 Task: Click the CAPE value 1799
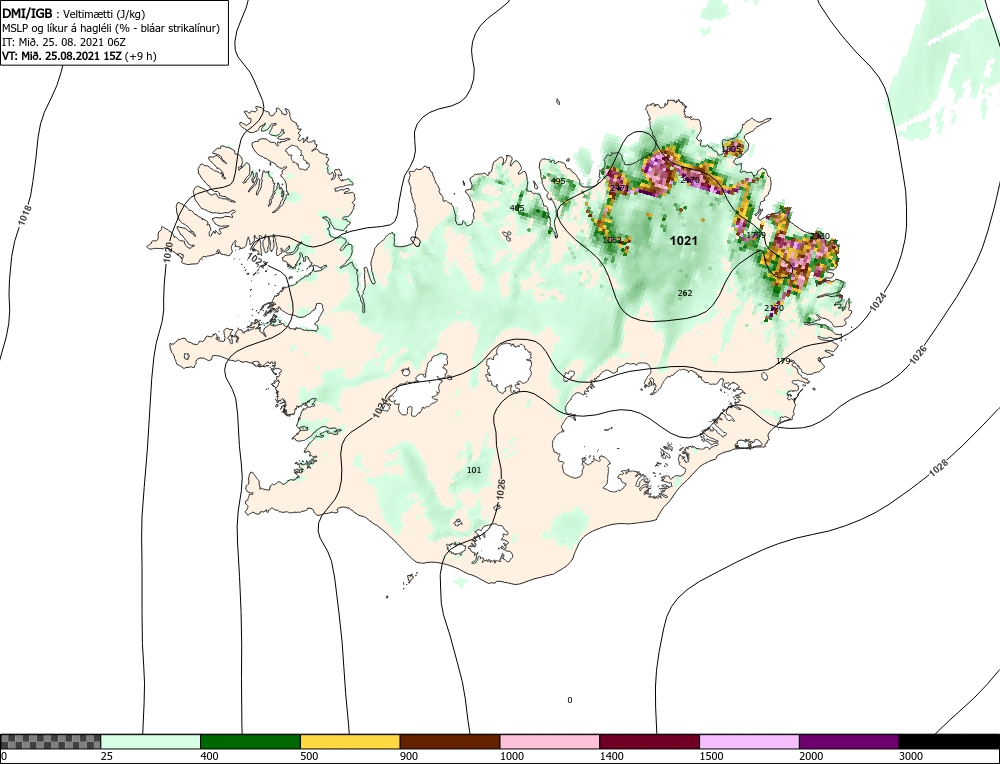click(x=756, y=235)
